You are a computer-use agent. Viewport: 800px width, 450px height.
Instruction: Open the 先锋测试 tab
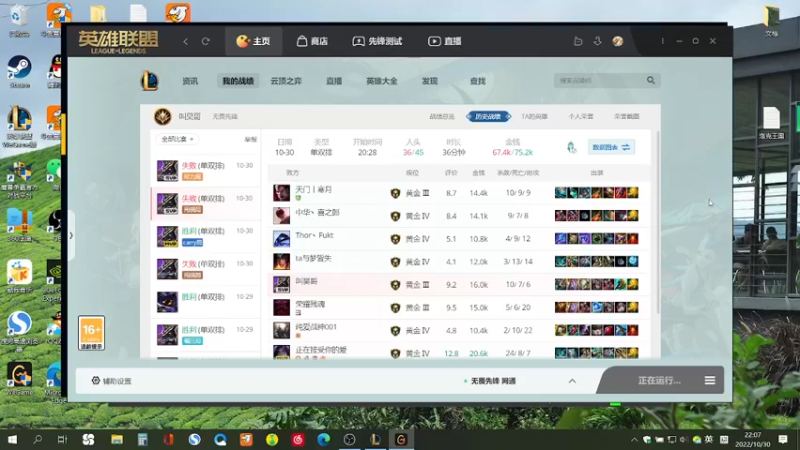378,41
